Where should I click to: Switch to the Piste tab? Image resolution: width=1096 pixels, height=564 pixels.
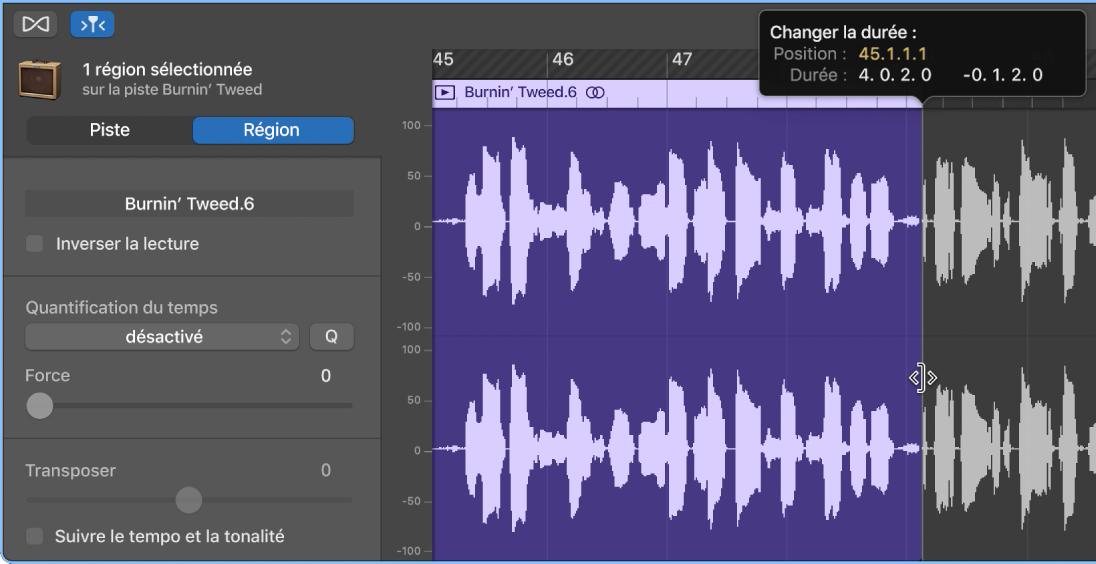pyautogui.click(x=110, y=130)
